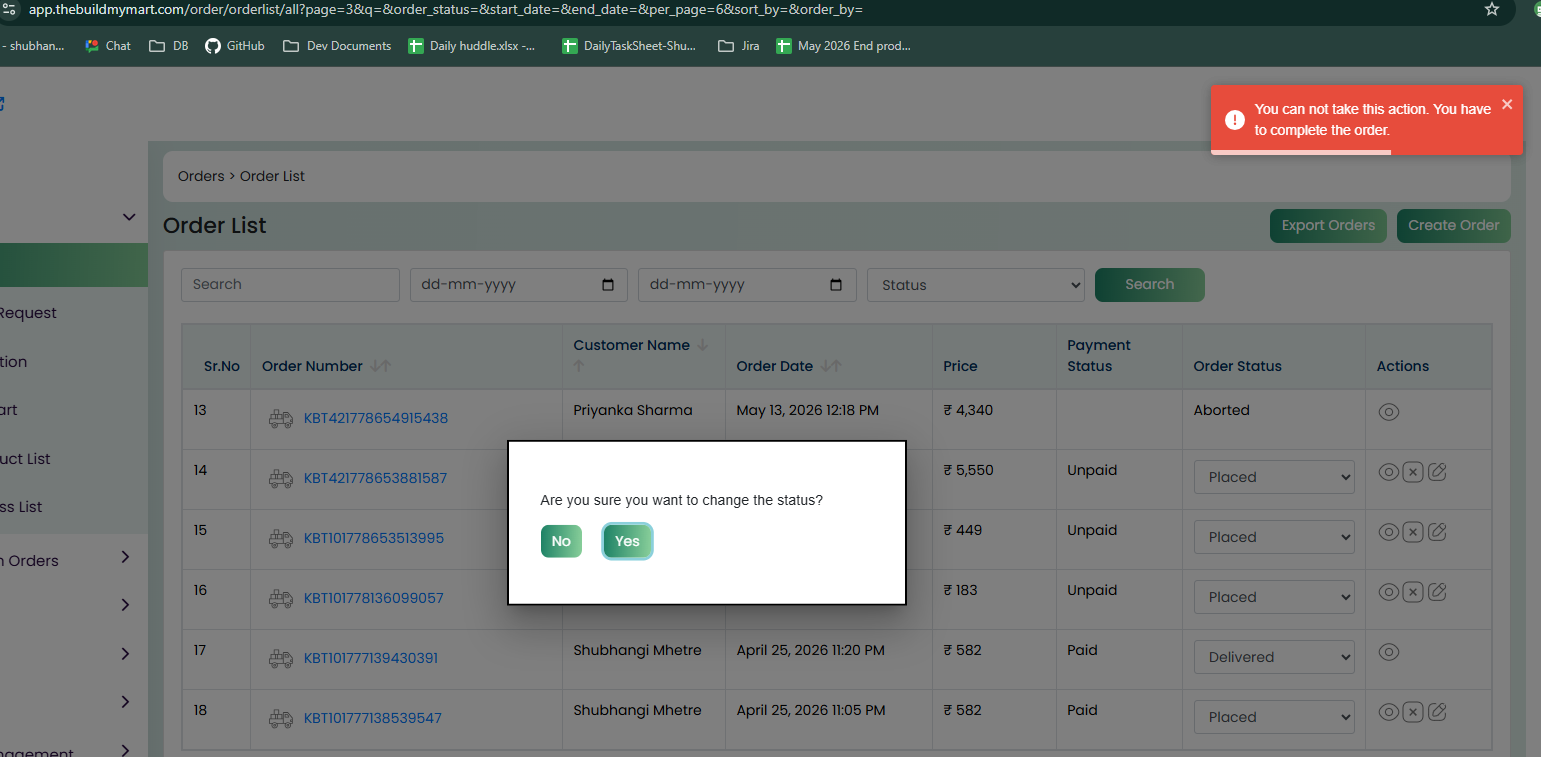The height and width of the screenshot is (757, 1541).
Task: Open order link KBT101777138539547
Action: coord(373,718)
